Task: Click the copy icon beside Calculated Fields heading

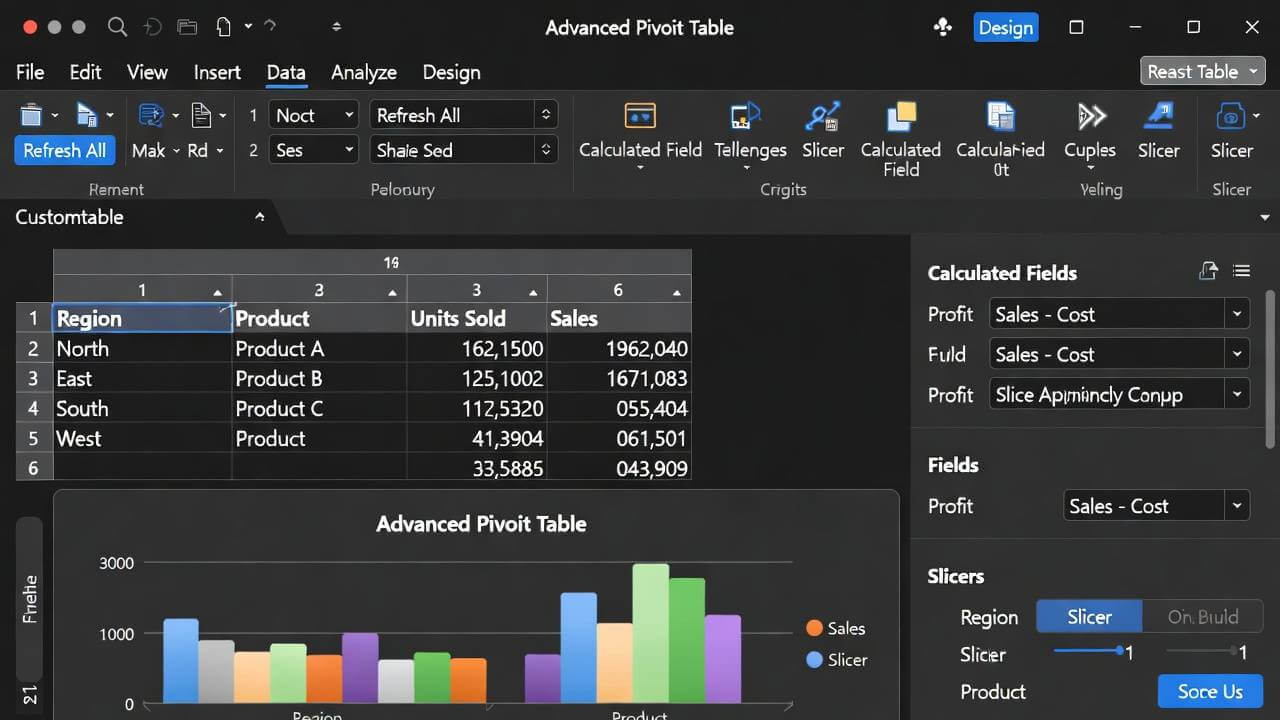Action: coord(1208,270)
